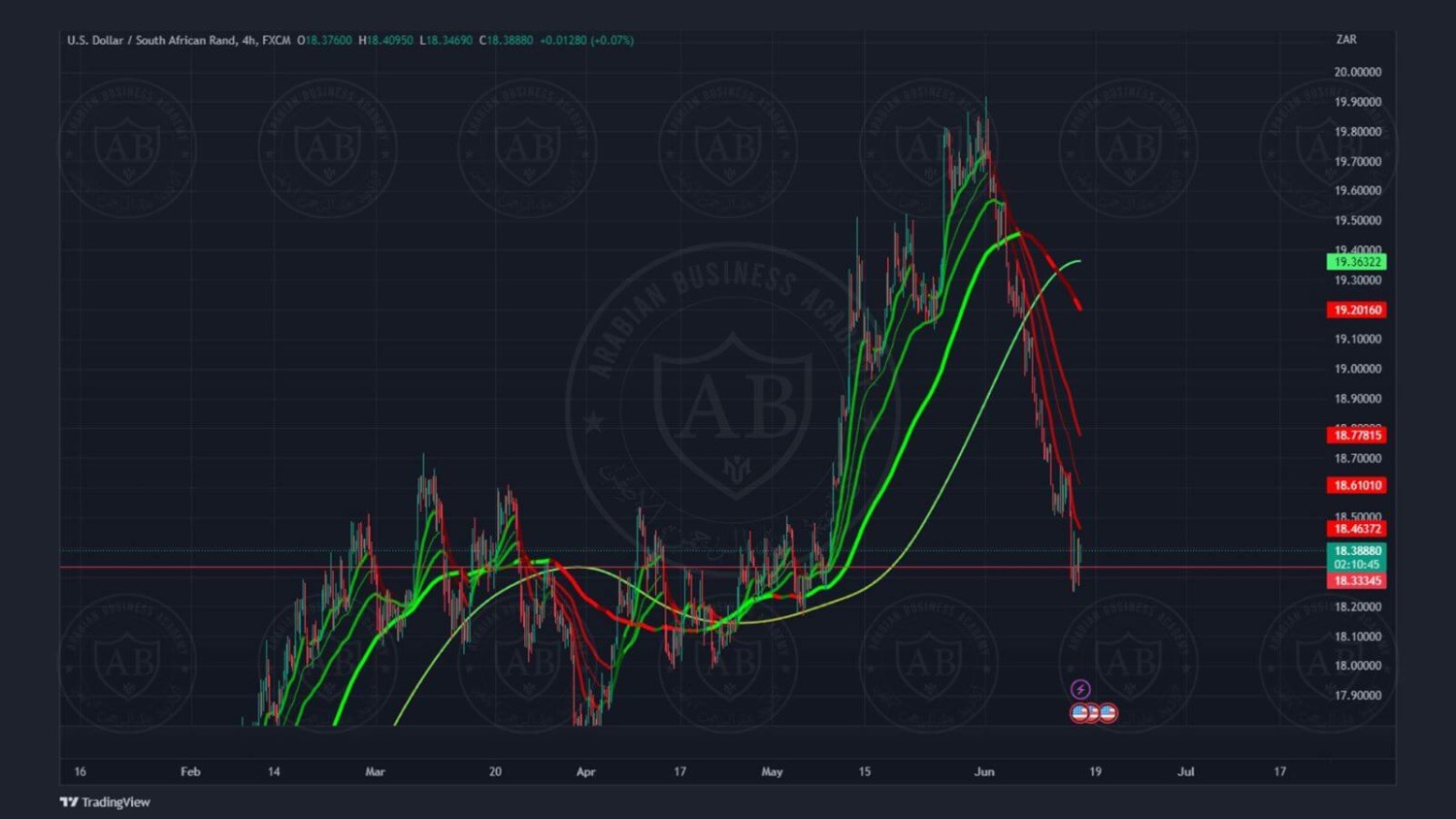Click the 19.50000 price axis label
The width and height of the screenshot is (1456, 819).
1358,220
